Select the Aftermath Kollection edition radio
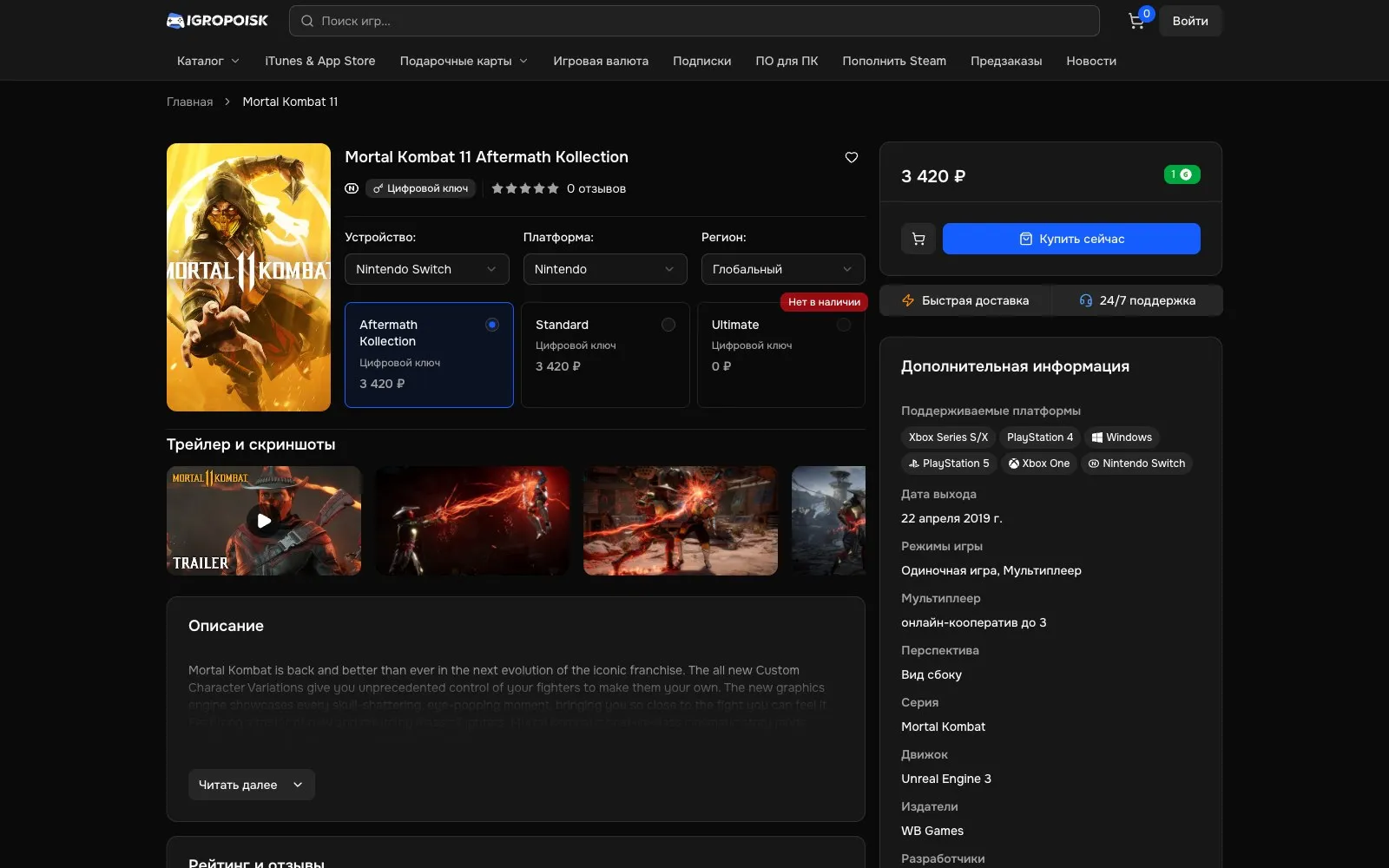 coord(492,325)
